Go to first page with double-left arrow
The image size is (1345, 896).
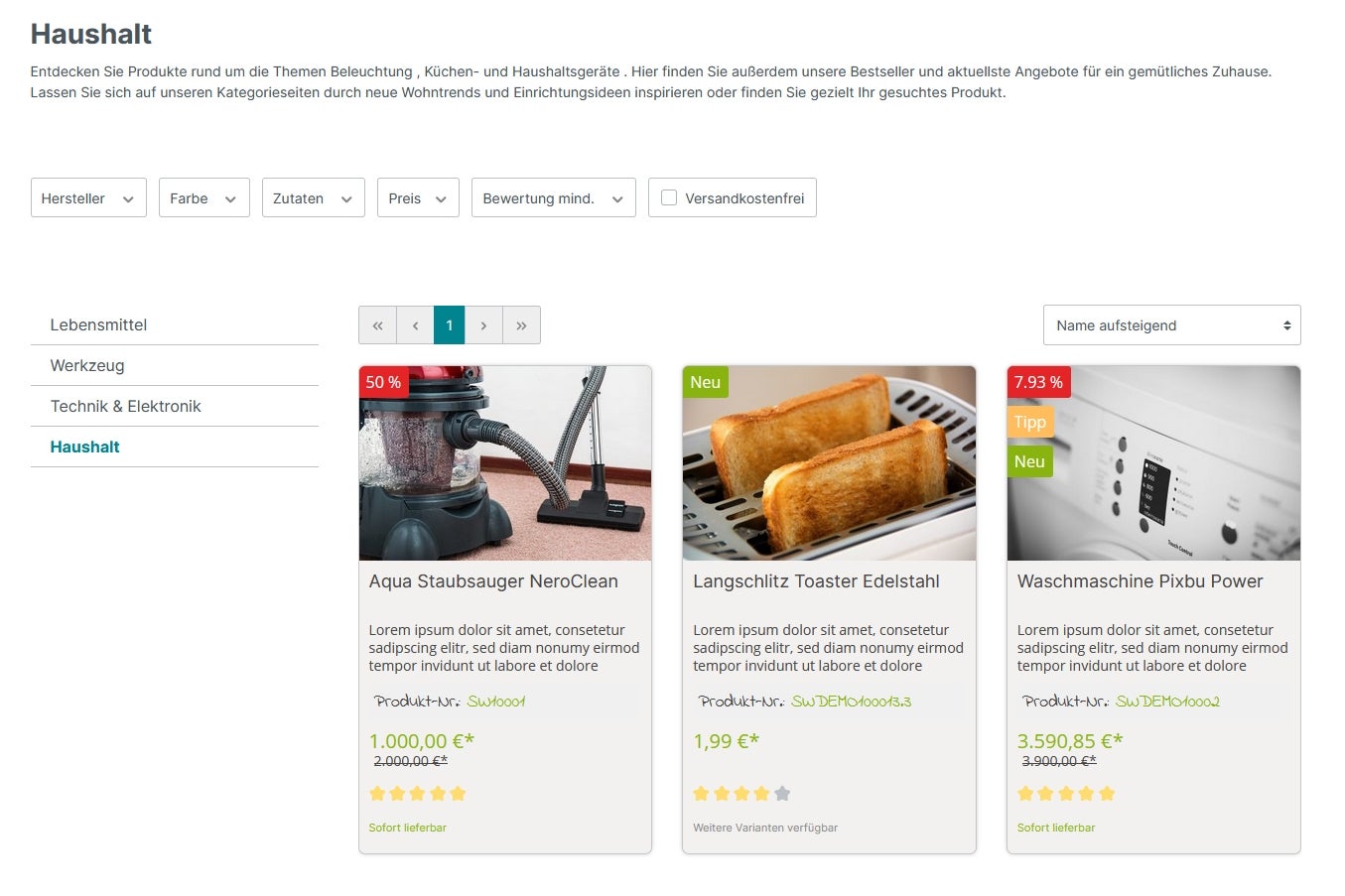click(x=377, y=325)
